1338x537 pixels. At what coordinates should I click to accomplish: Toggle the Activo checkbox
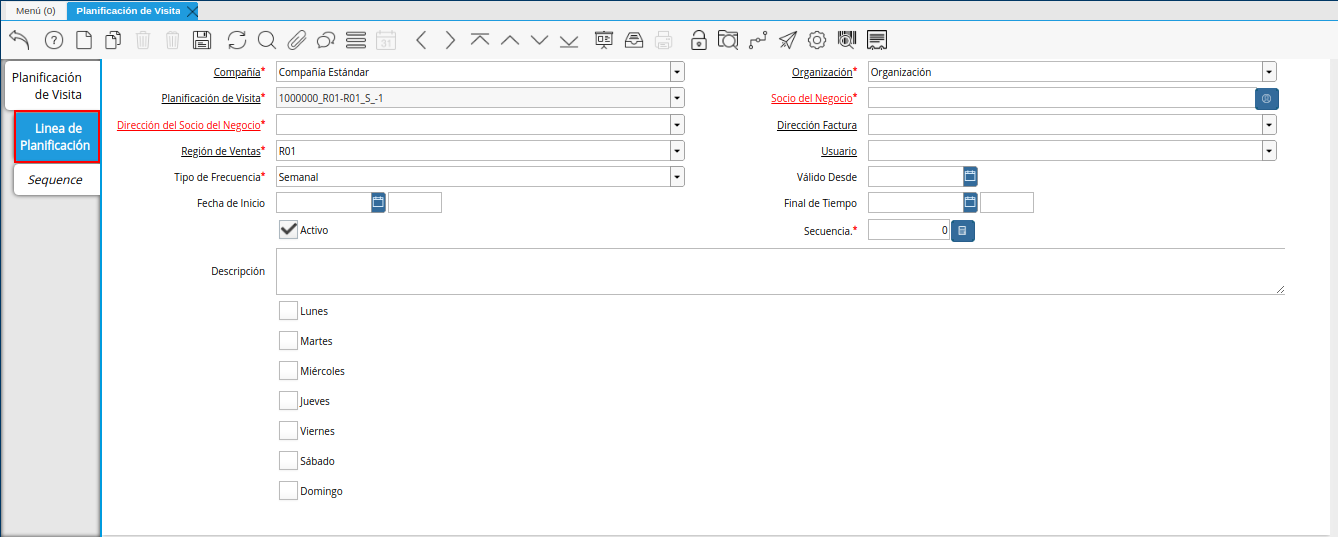tap(288, 230)
